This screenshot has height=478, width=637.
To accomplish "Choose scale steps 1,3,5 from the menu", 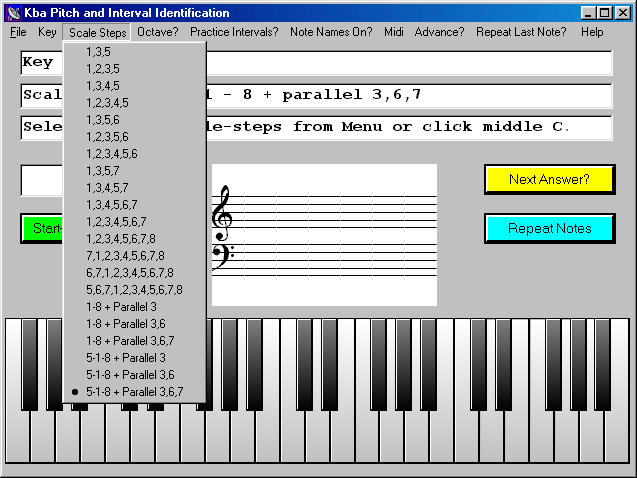I will pyautogui.click(x=101, y=51).
